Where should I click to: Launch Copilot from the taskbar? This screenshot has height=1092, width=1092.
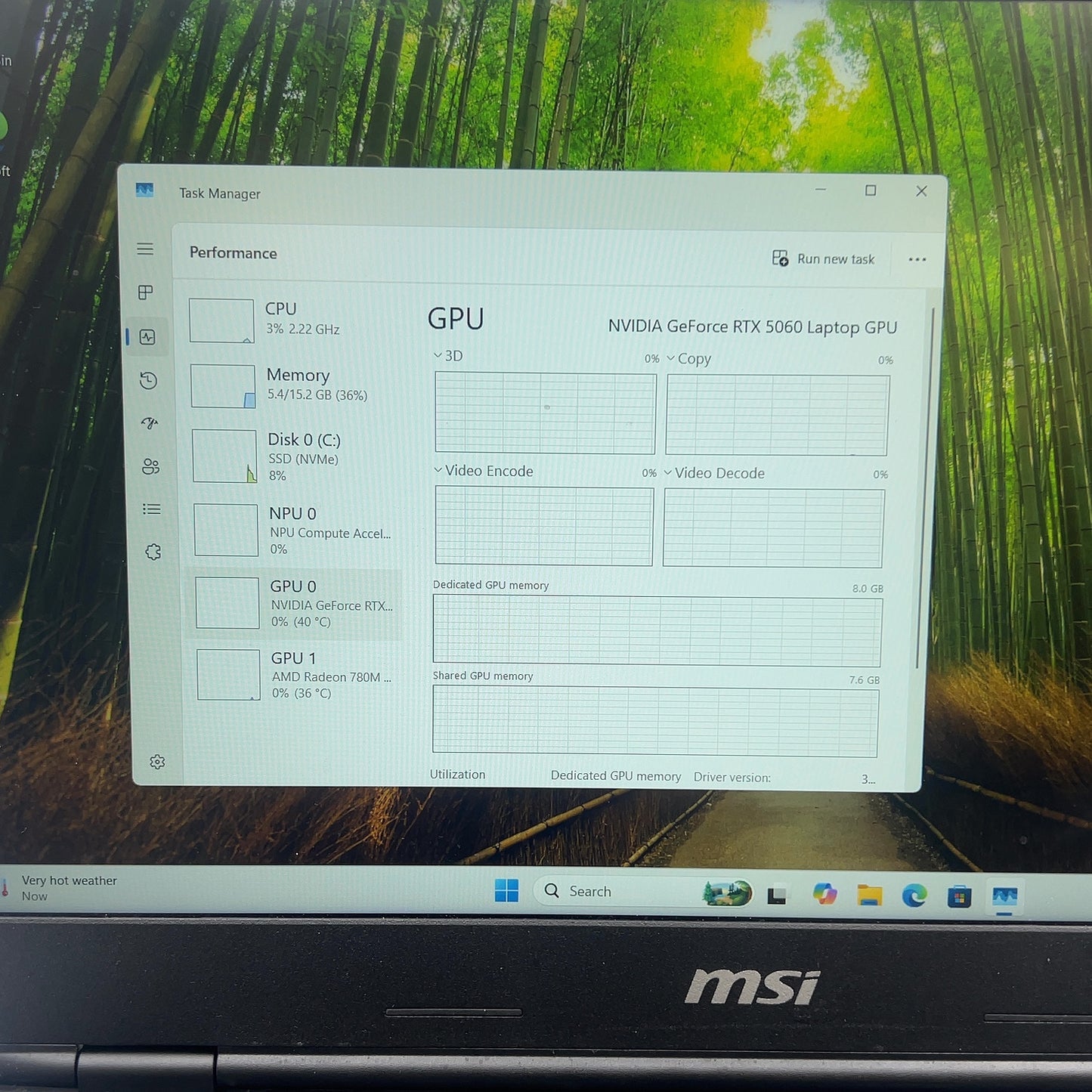tap(824, 894)
